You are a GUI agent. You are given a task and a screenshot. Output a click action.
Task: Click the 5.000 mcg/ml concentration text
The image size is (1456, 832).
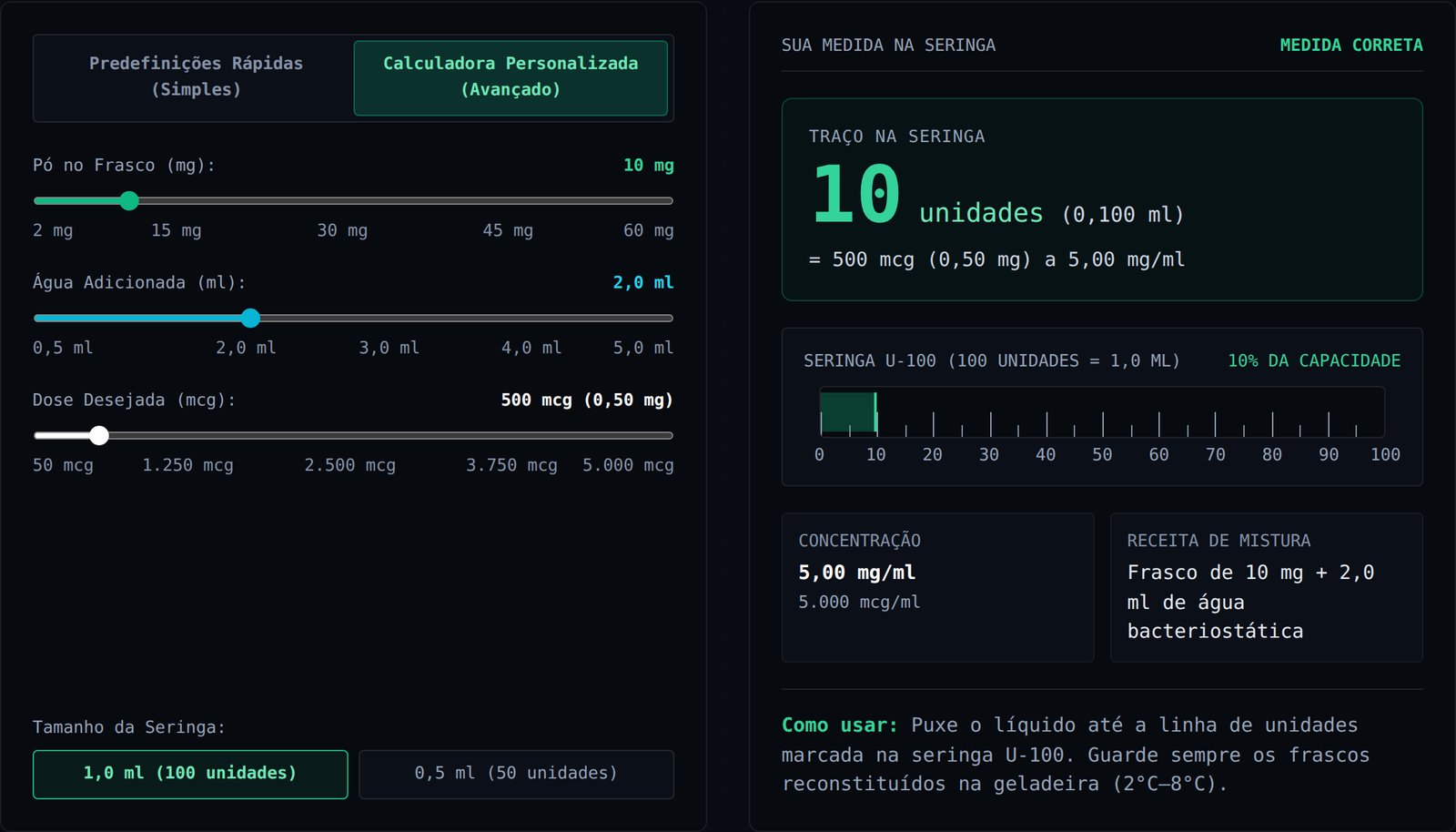859,602
